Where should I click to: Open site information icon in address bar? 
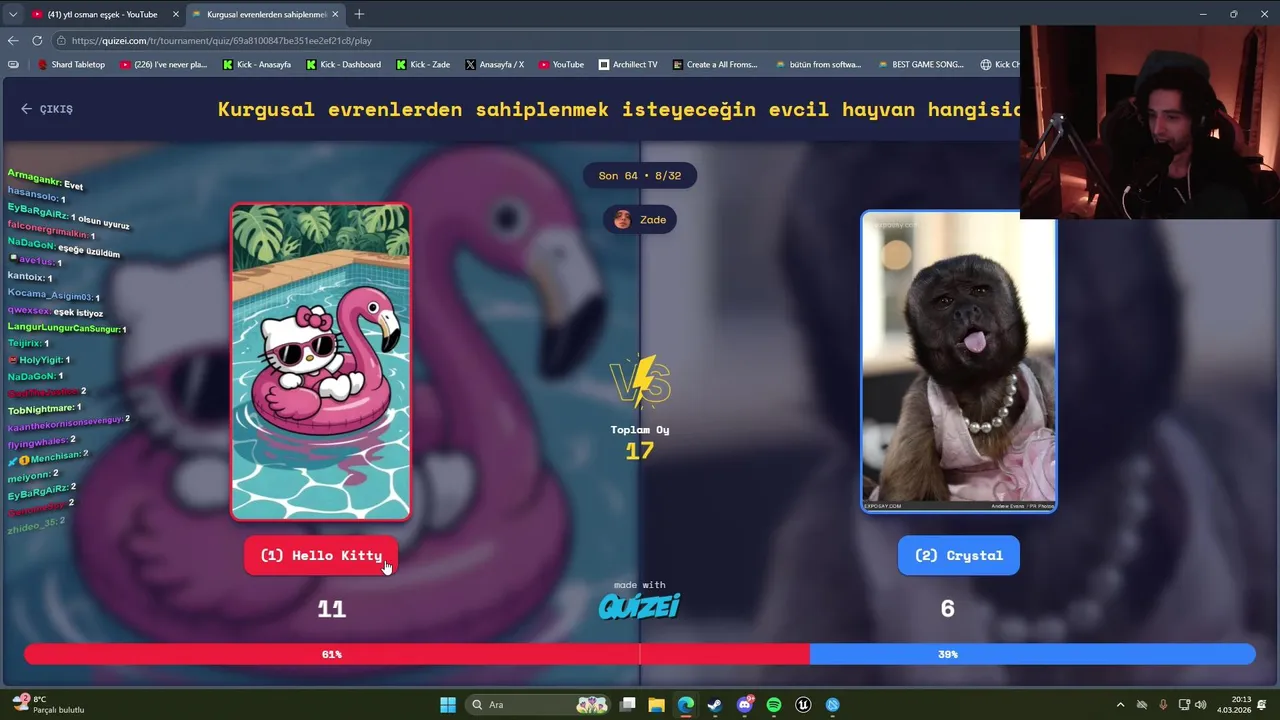point(62,41)
